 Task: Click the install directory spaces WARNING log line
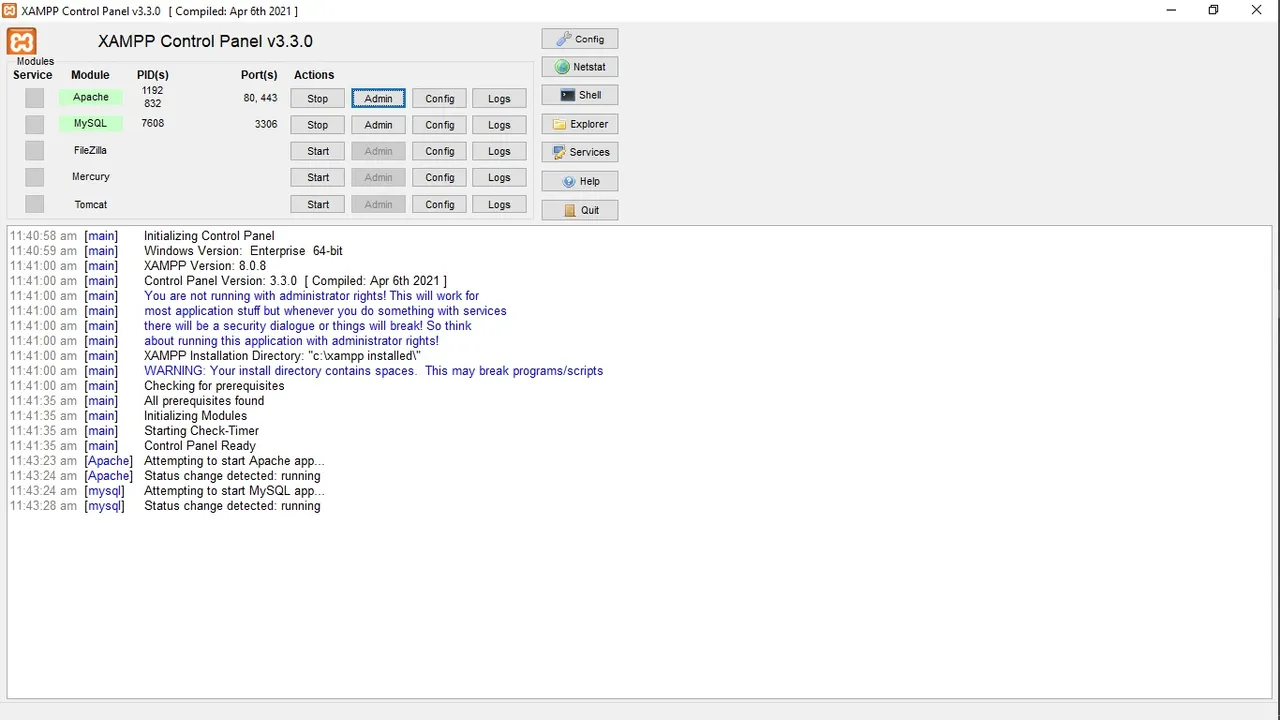click(373, 371)
